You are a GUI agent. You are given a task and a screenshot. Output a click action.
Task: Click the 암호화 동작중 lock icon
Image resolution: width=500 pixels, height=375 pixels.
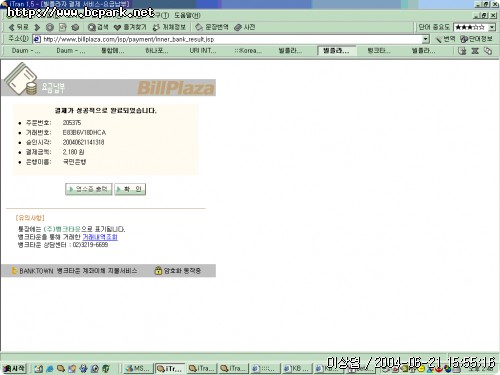point(158,270)
